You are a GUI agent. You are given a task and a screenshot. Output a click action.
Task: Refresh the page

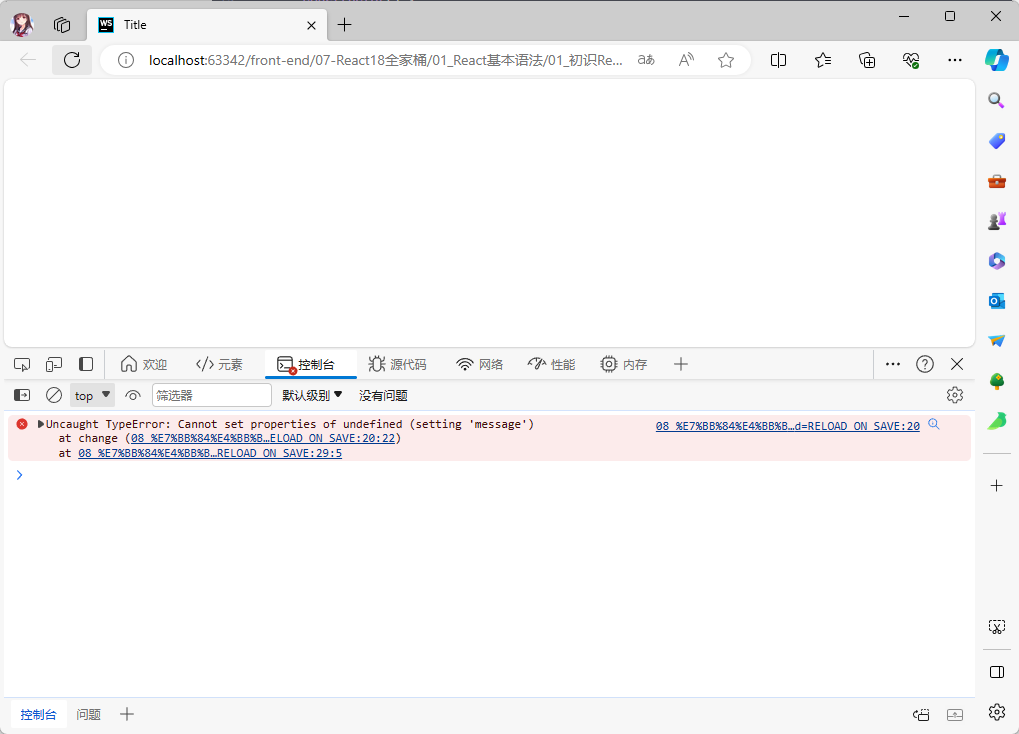(x=72, y=60)
